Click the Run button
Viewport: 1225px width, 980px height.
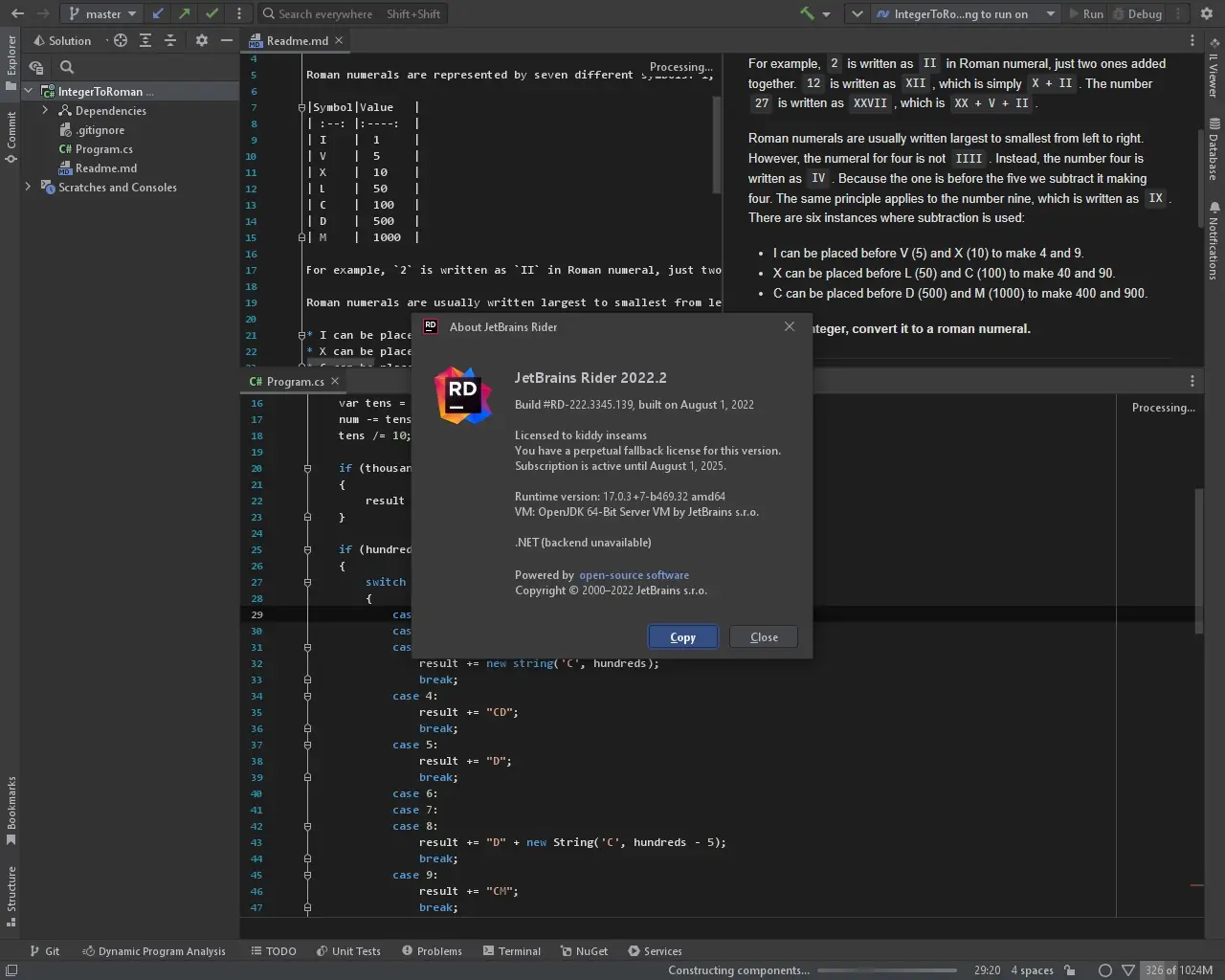pos(1086,14)
